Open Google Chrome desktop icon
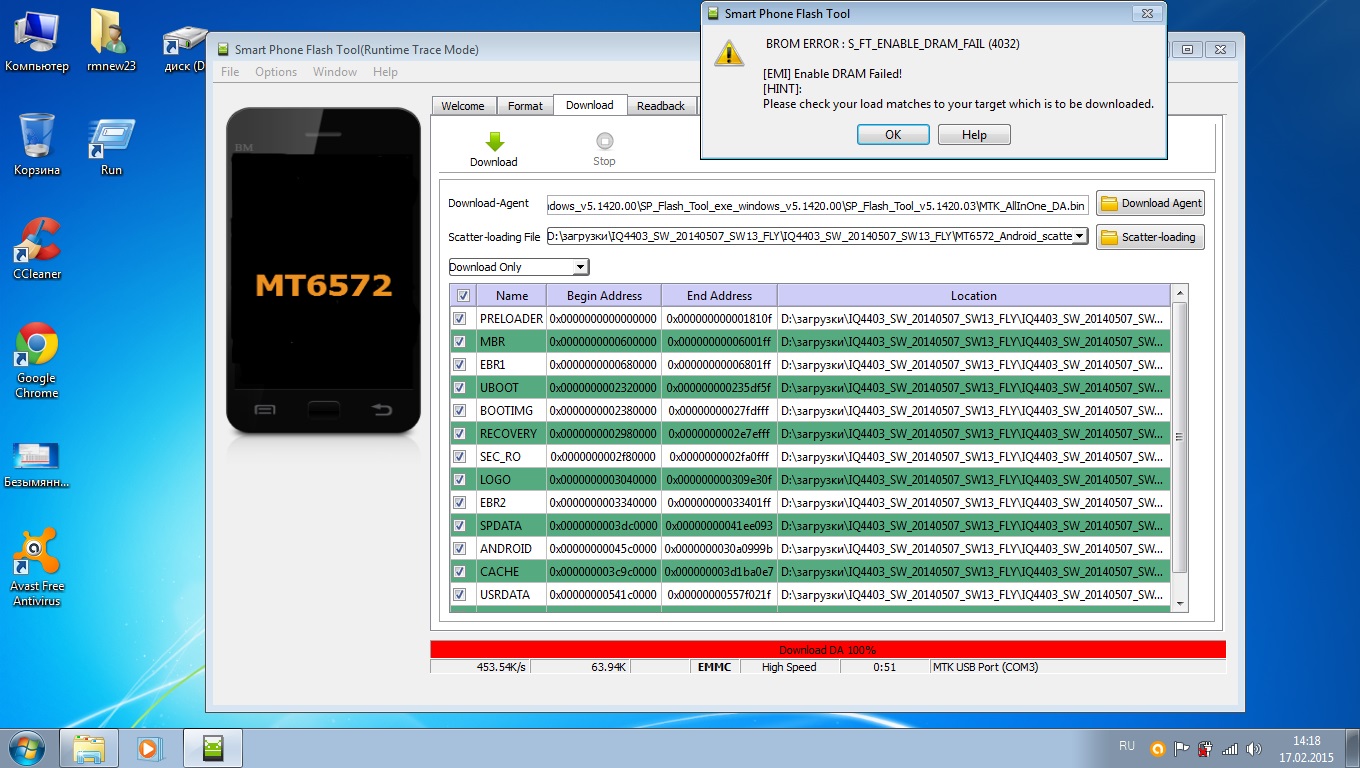1360x768 pixels. [36, 345]
